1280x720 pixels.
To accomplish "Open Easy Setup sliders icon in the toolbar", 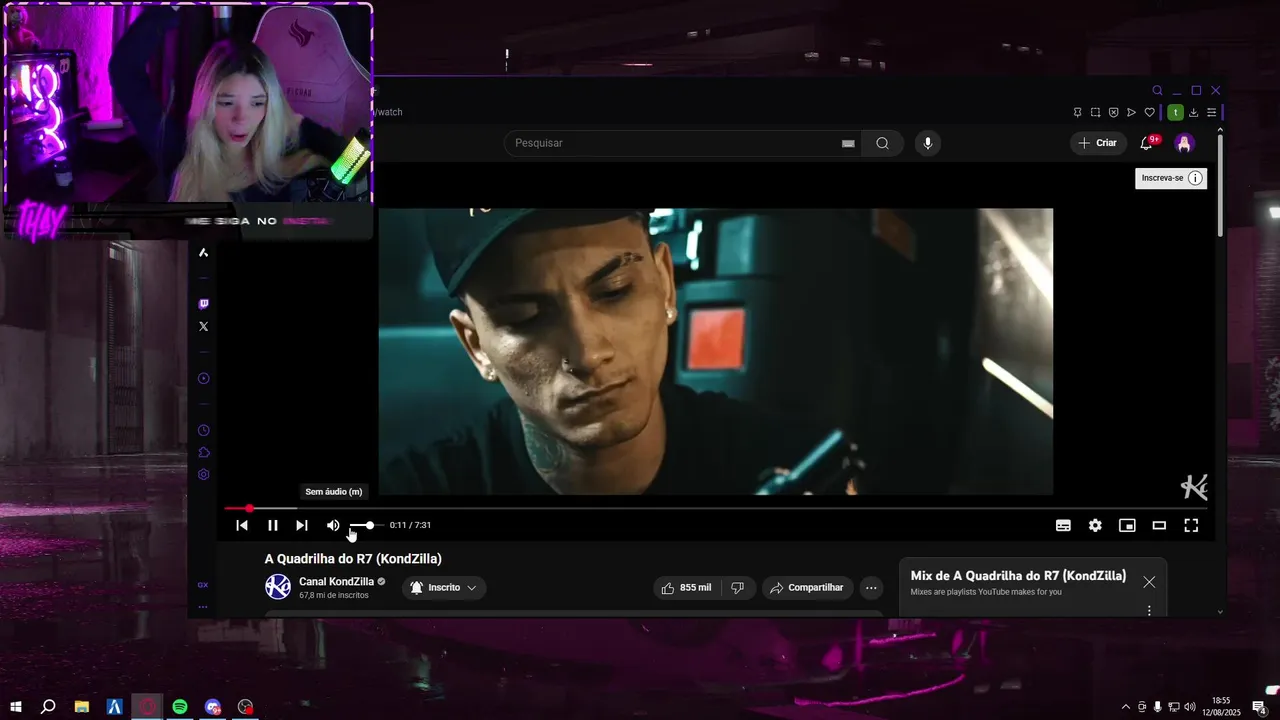I will coord(1211,112).
